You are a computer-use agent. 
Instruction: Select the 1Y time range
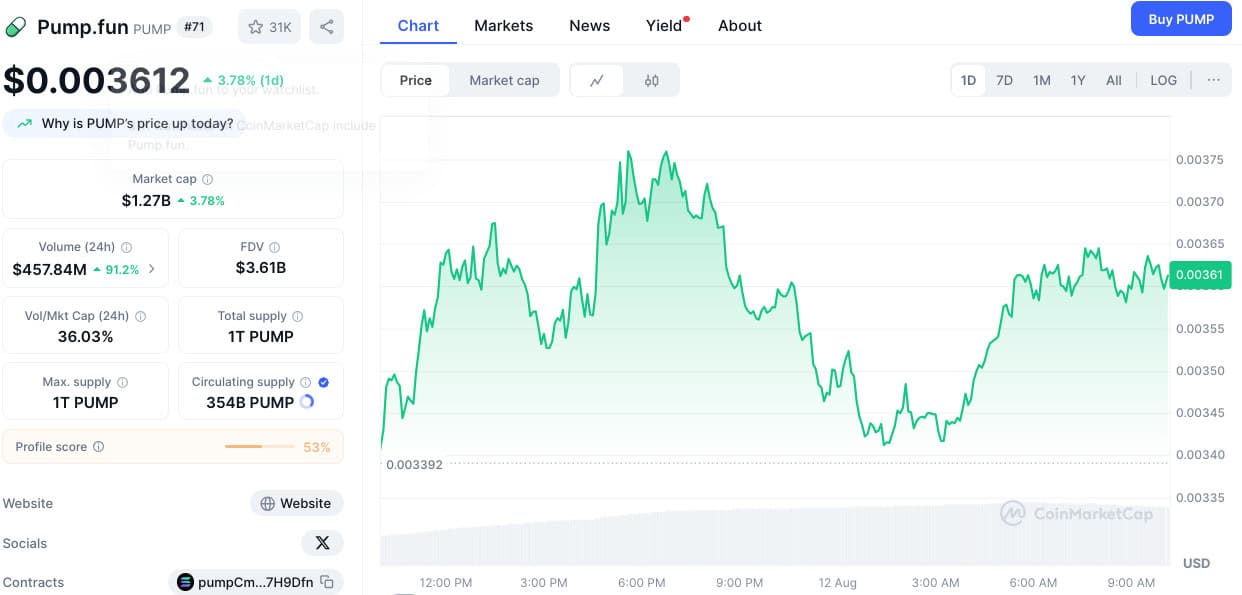pos(1078,80)
